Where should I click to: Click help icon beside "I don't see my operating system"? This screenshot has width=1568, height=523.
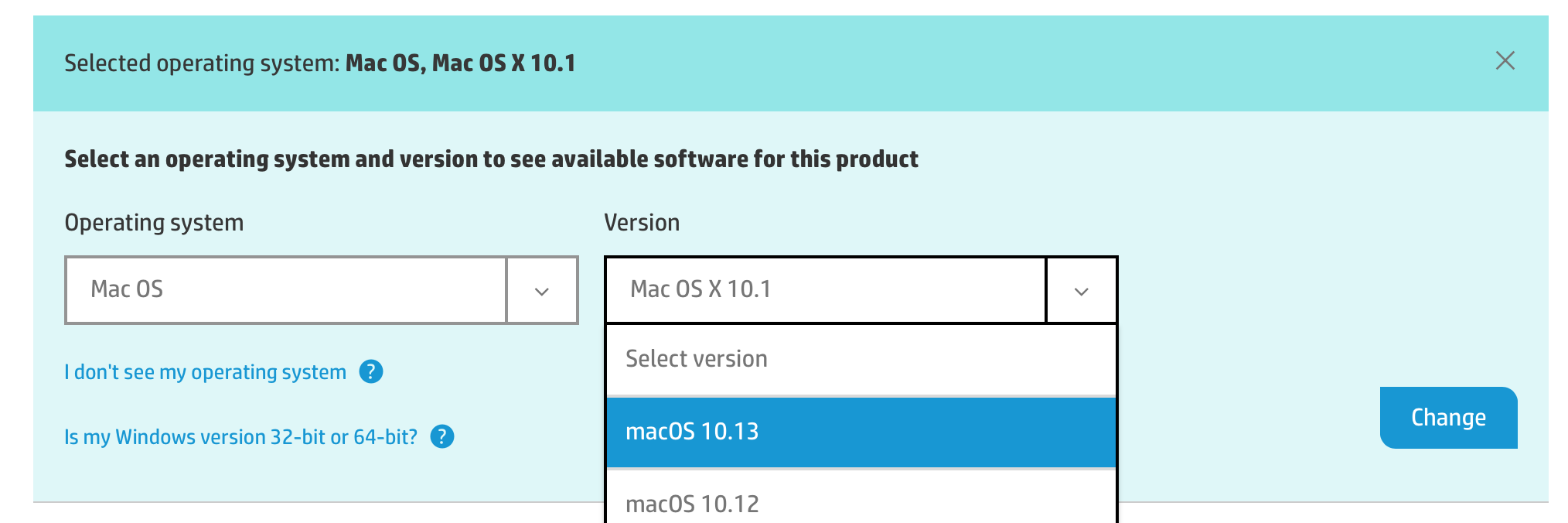tap(371, 372)
